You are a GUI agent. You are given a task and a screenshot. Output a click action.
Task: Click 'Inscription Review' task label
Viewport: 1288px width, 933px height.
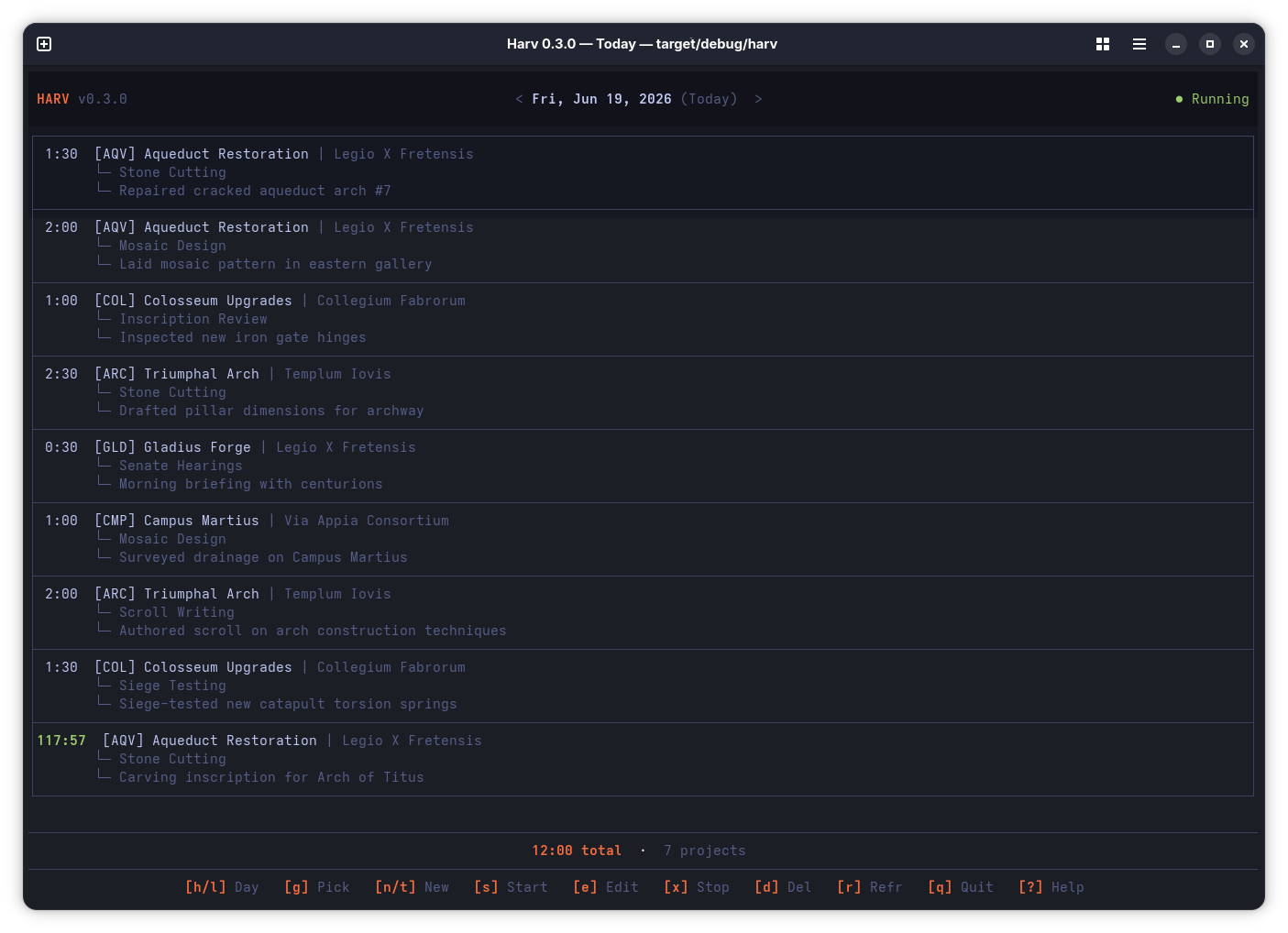(x=193, y=319)
